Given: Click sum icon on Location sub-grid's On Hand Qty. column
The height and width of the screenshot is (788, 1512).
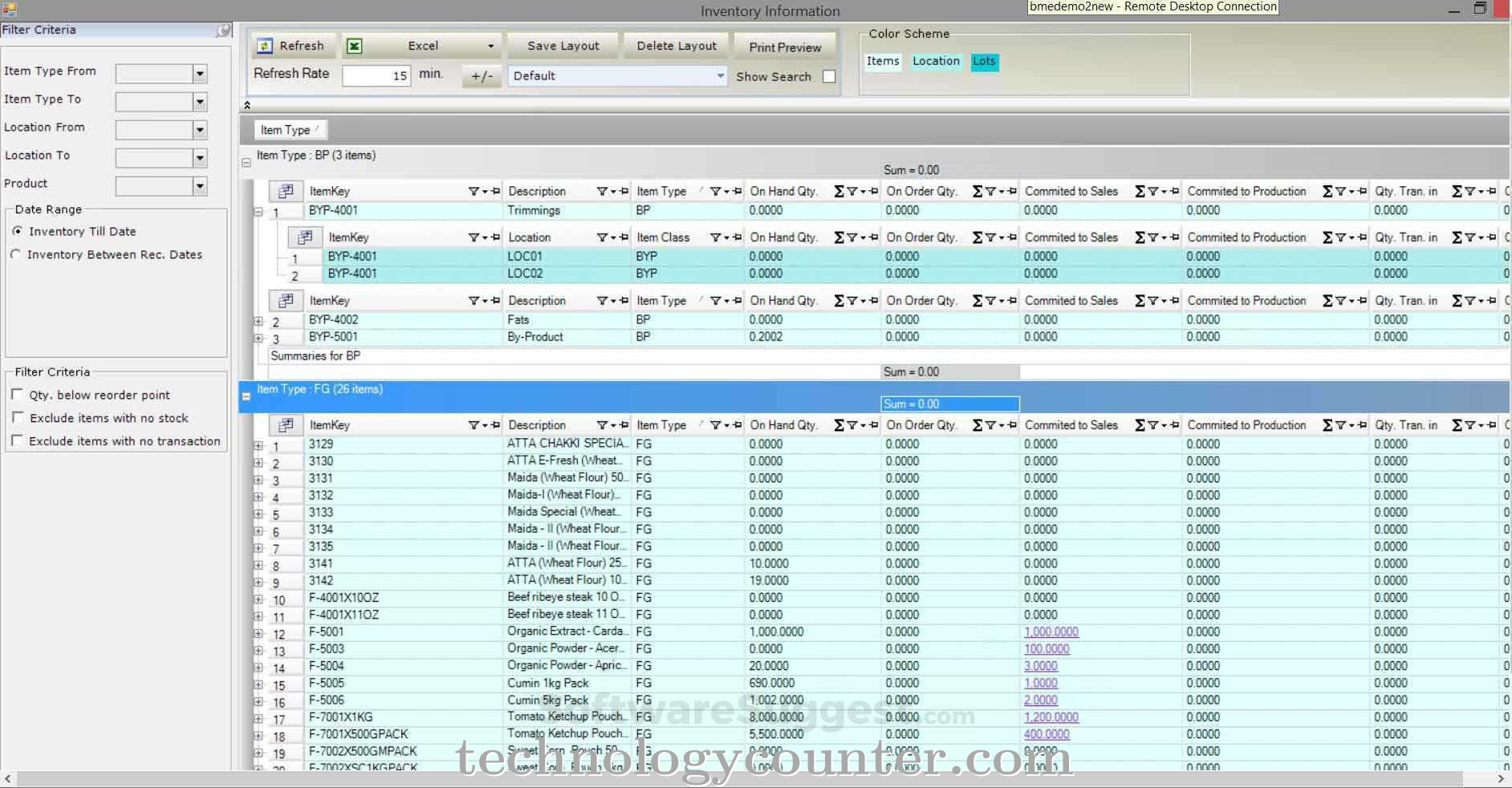Looking at the screenshot, I should click(839, 238).
